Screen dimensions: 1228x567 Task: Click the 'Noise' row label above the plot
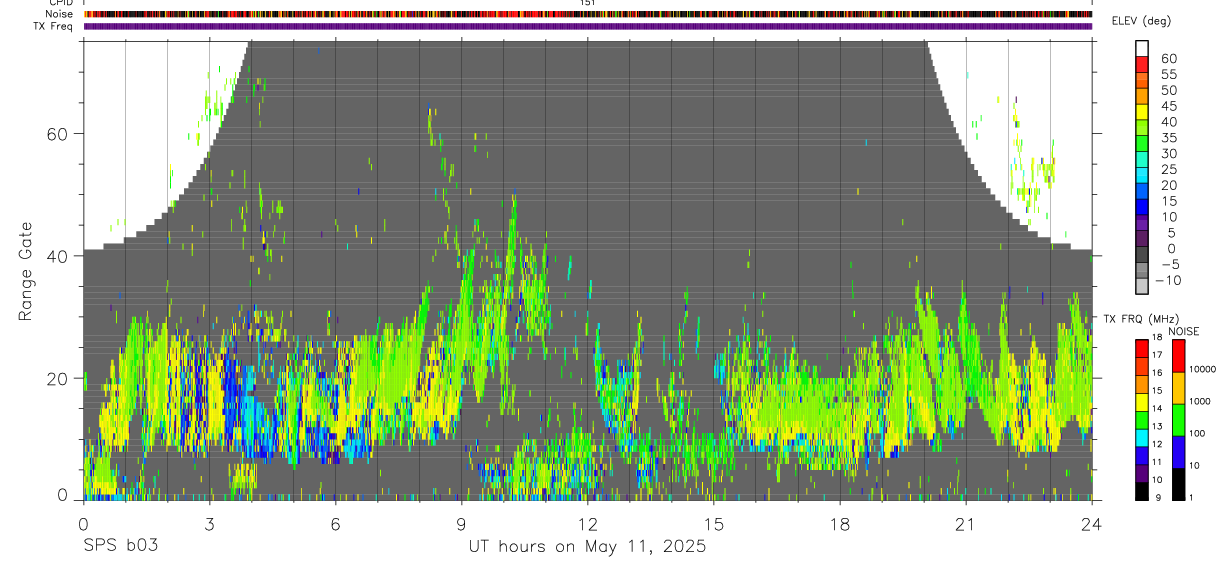tap(60, 14)
